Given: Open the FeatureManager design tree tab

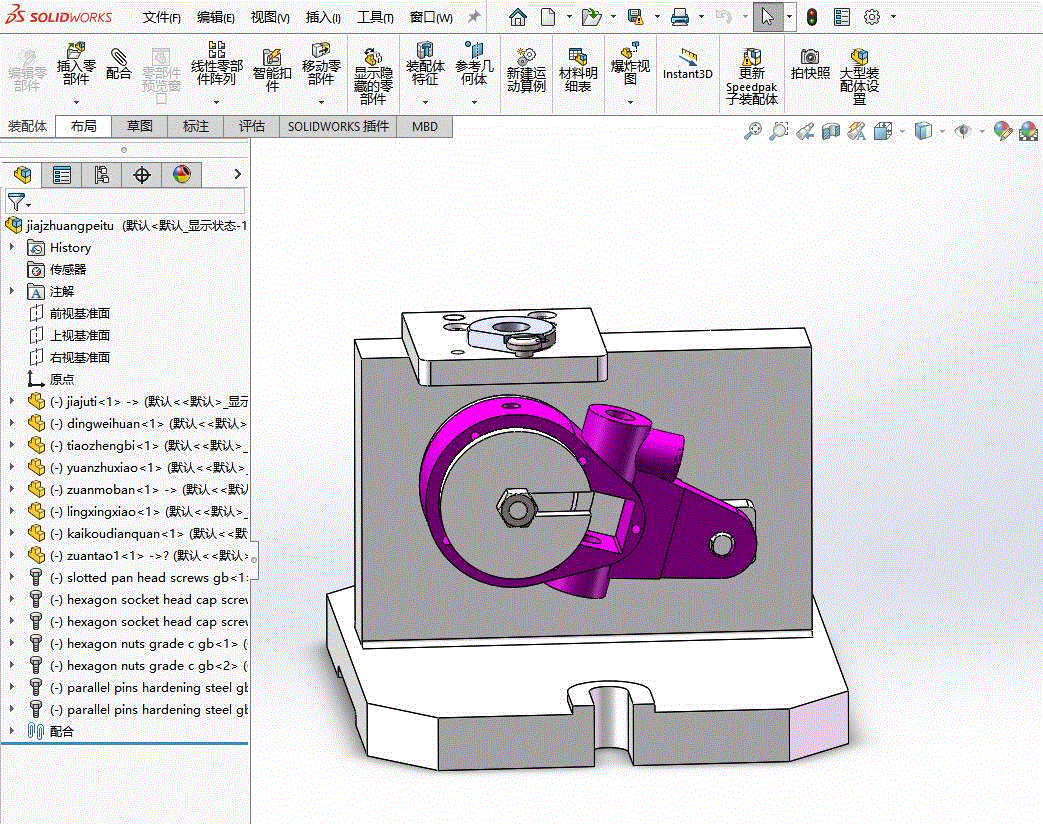Looking at the screenshot, I should point(22,174).
